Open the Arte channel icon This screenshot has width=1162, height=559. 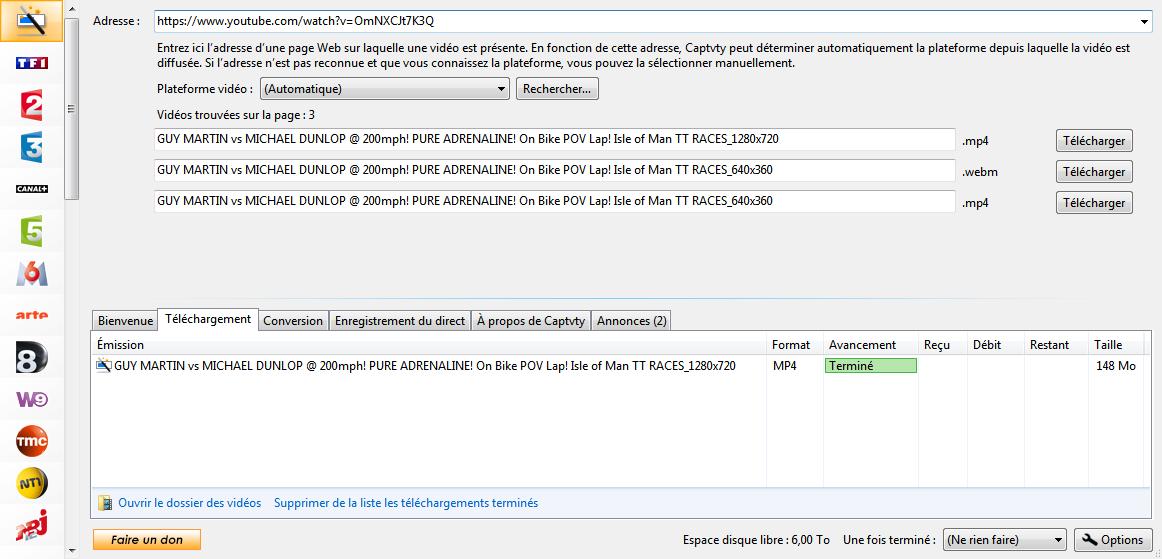tap(31, 315)
